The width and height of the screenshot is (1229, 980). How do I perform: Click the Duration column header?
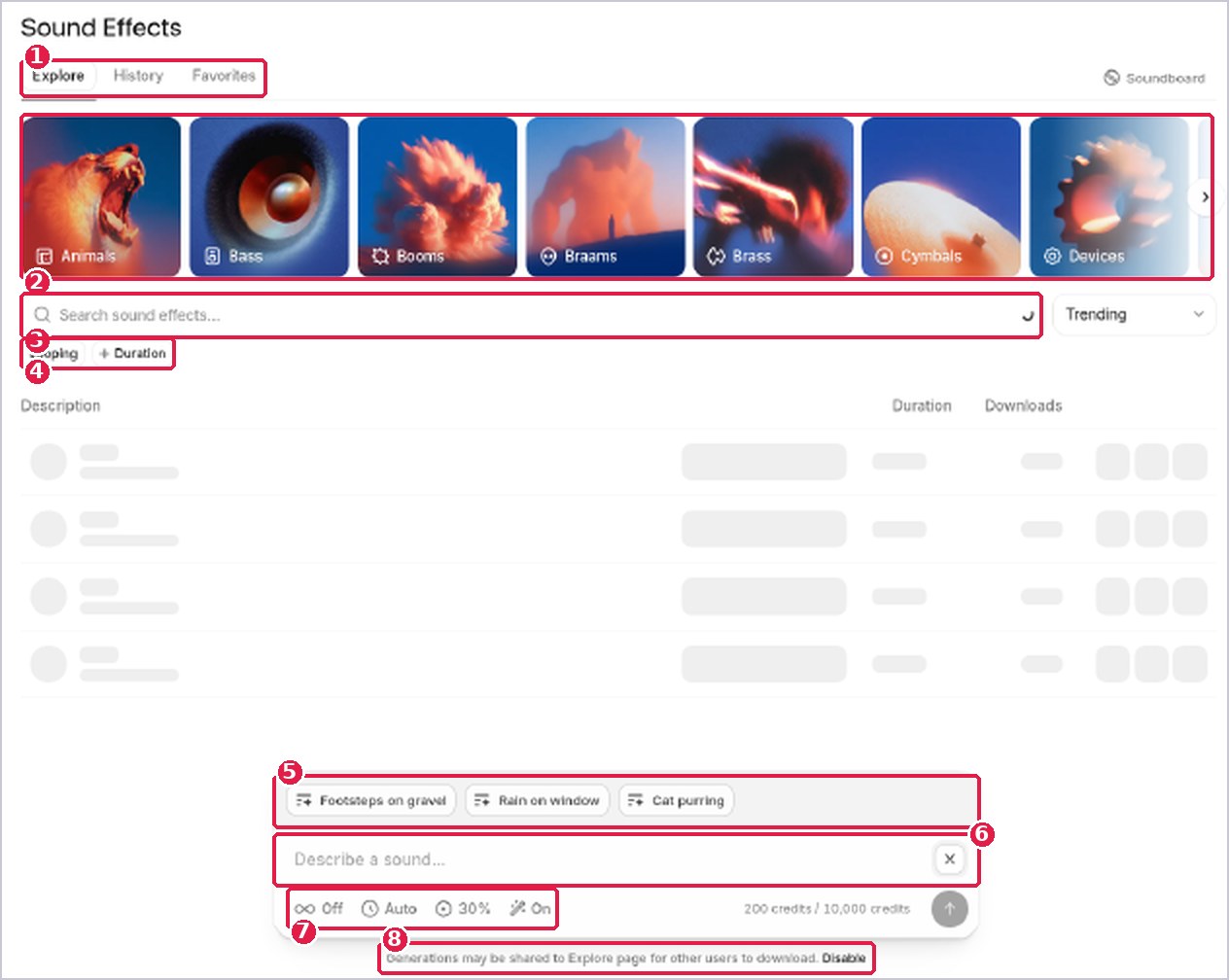[x=922, y=405]
